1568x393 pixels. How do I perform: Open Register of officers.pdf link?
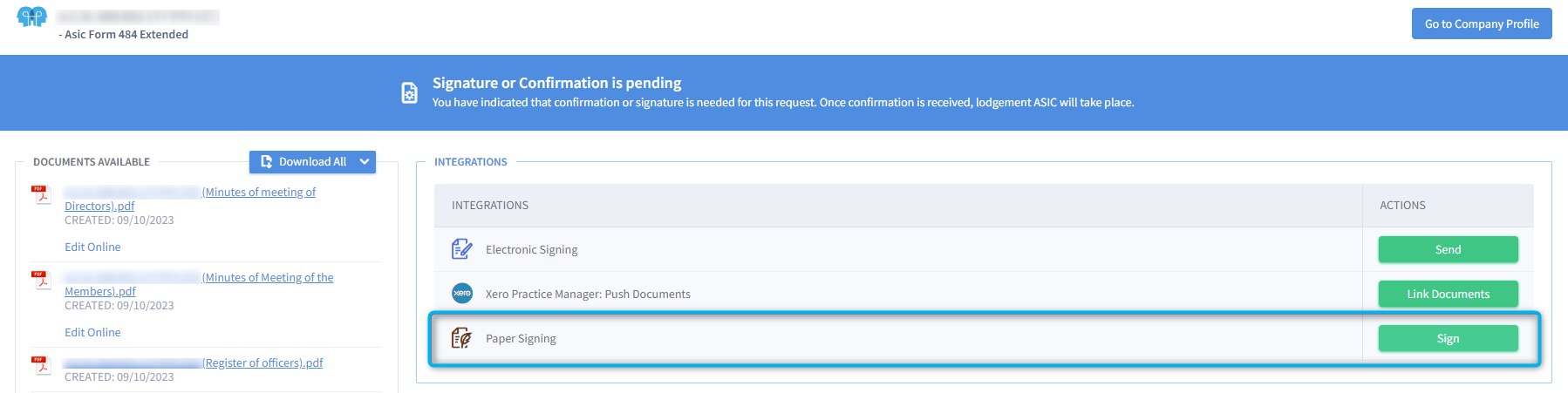tap(194, 363)
